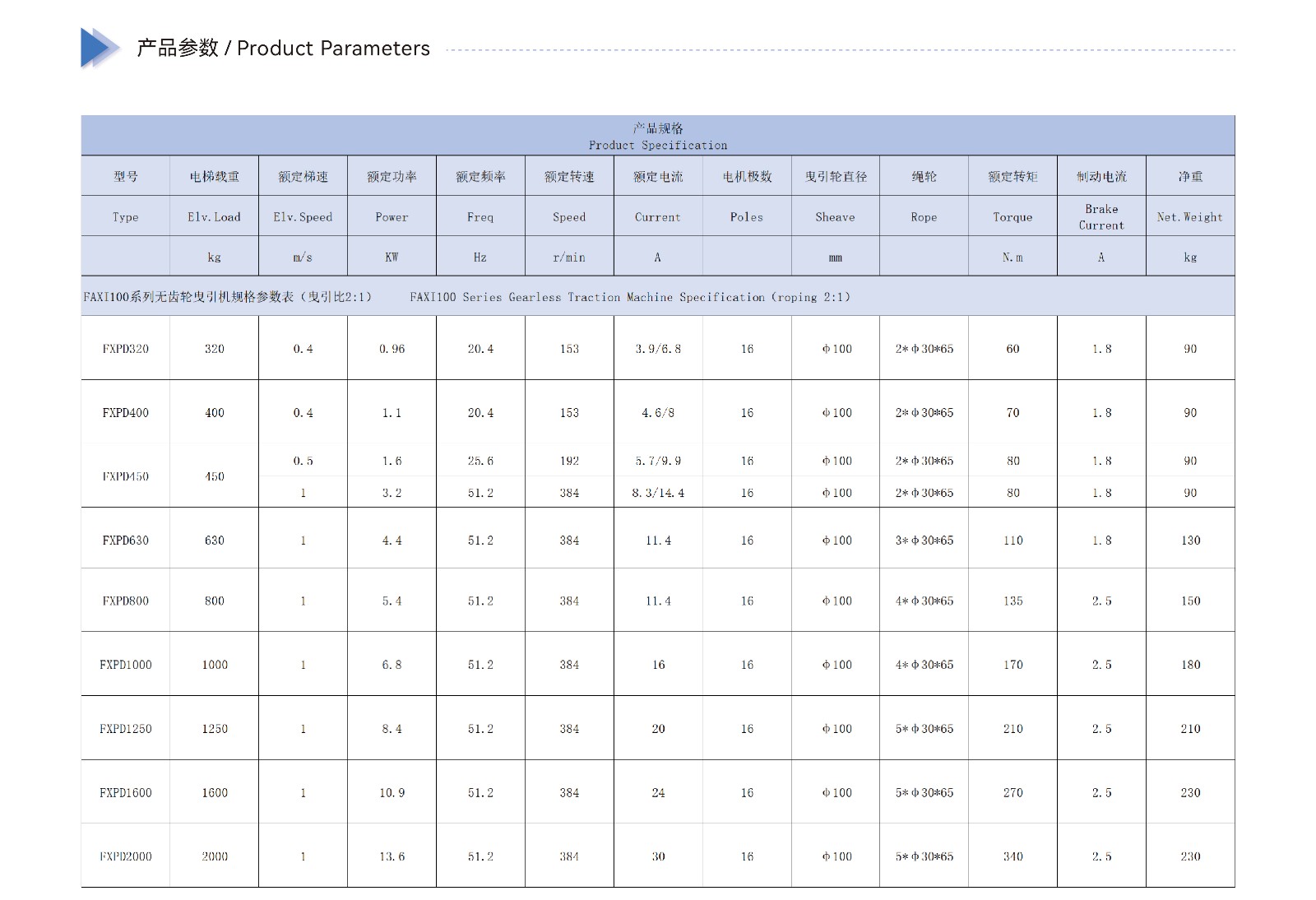Click the '5.7/9.9' current value
The height and width of the screenshot is (900, 1316).
pyautogui.click(x=658, y=461)
